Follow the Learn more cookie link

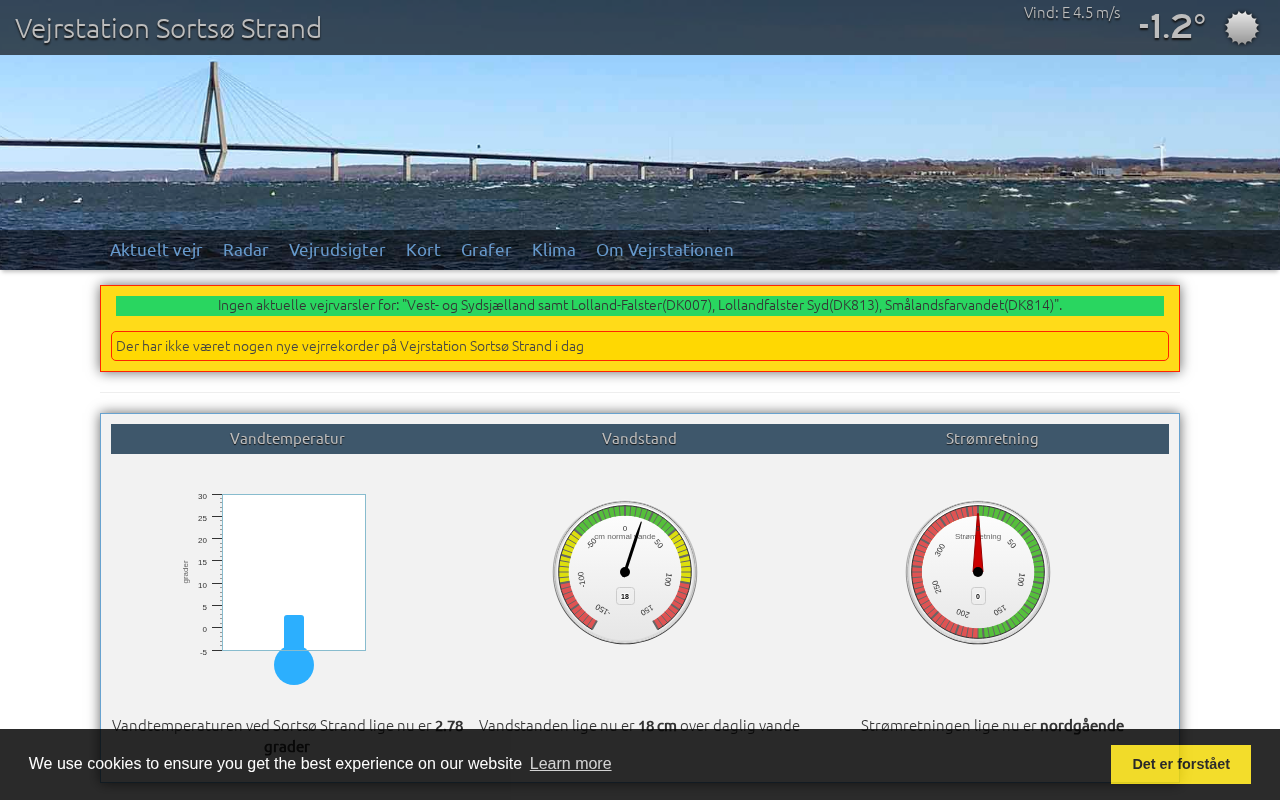pos(570,764)
